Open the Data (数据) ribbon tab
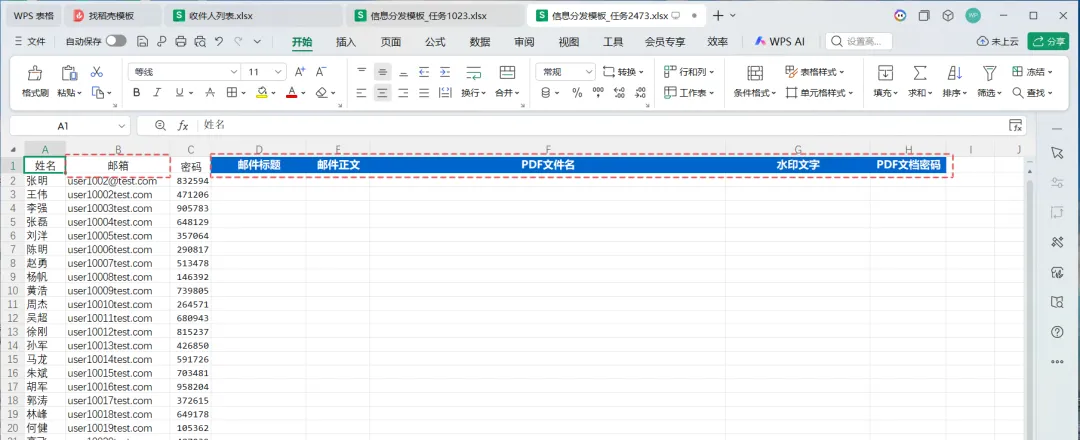This screenshot has height=440, width=1080. (480, 42)
